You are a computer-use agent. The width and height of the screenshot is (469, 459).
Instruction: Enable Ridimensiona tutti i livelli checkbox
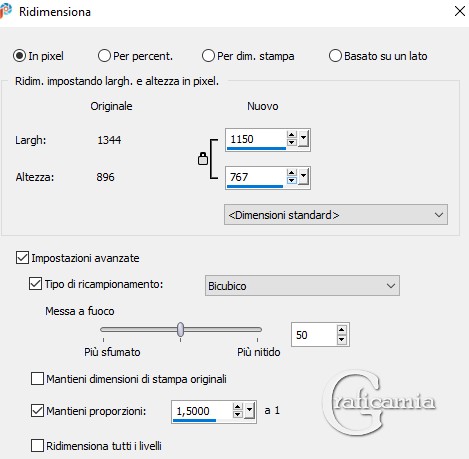click(x=37, y=446)
